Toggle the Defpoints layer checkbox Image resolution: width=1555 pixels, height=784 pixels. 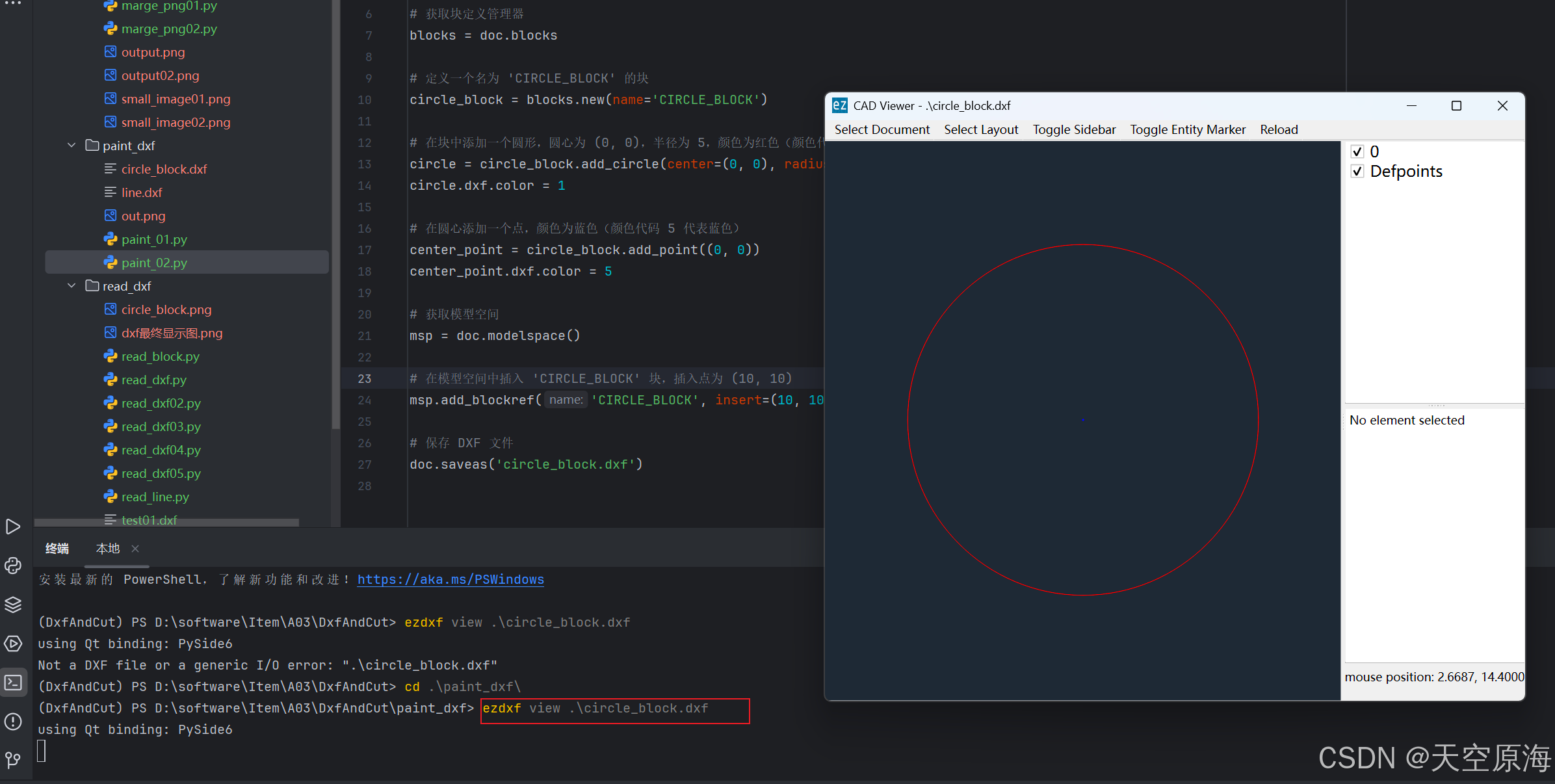click(x=1357, y=172)
